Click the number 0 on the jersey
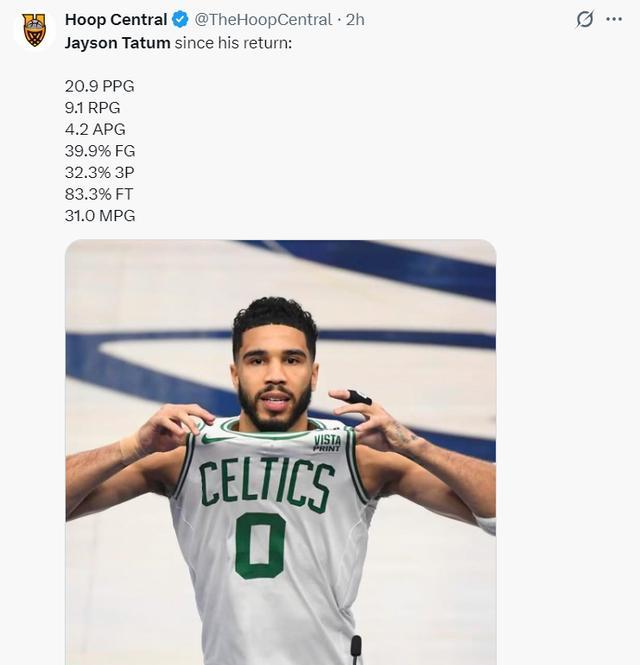 tap(260, 545)
